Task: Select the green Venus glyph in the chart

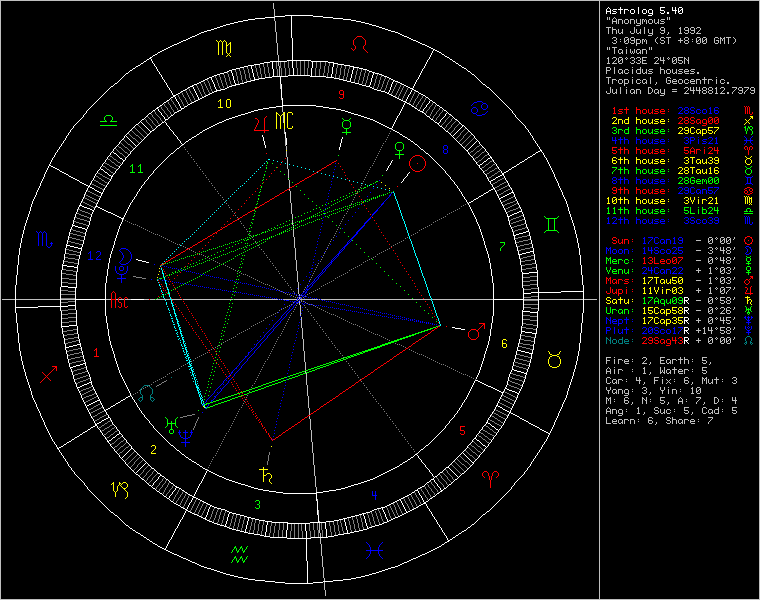Action: click(x=399, y=150)
